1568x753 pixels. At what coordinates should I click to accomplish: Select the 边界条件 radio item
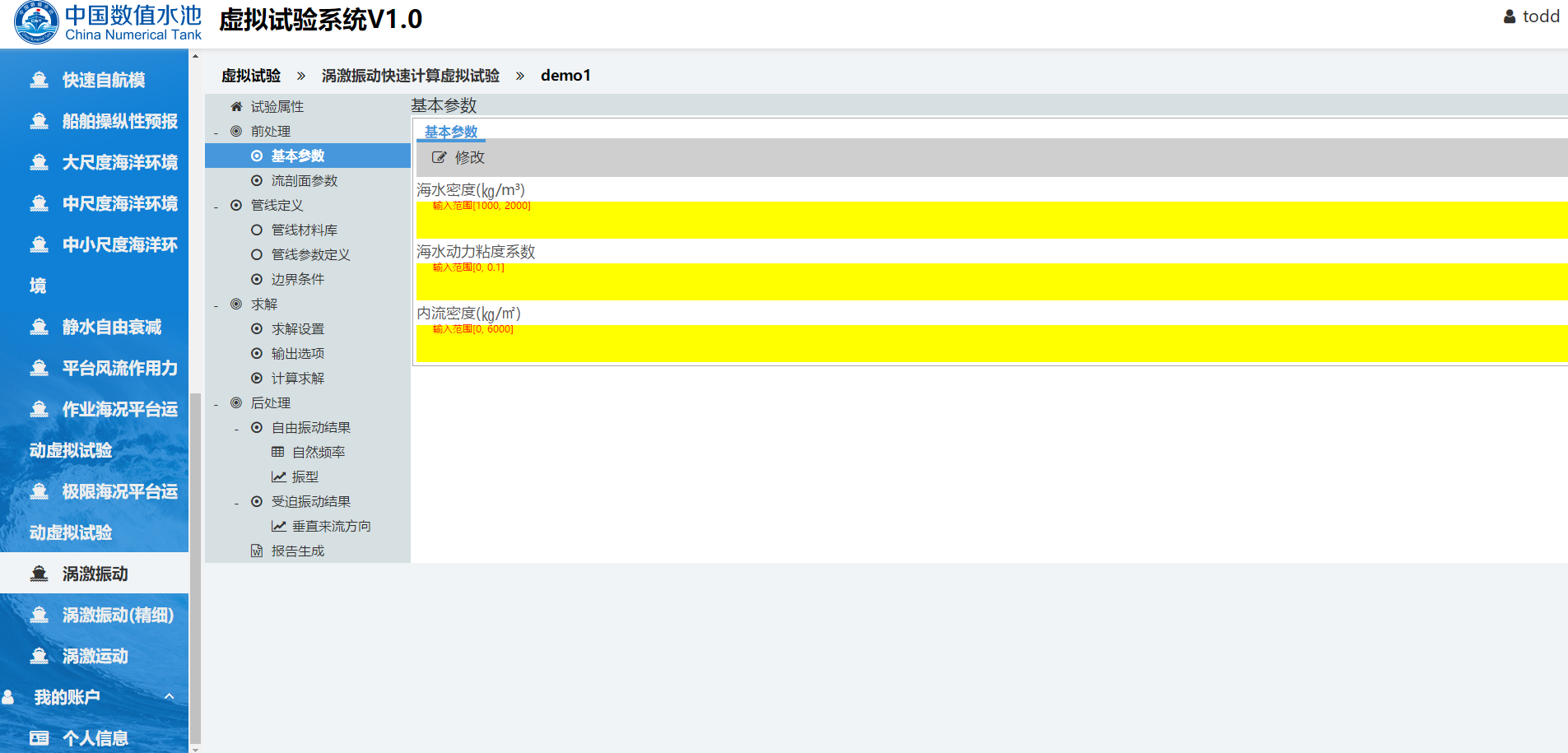tap(257, 280)
